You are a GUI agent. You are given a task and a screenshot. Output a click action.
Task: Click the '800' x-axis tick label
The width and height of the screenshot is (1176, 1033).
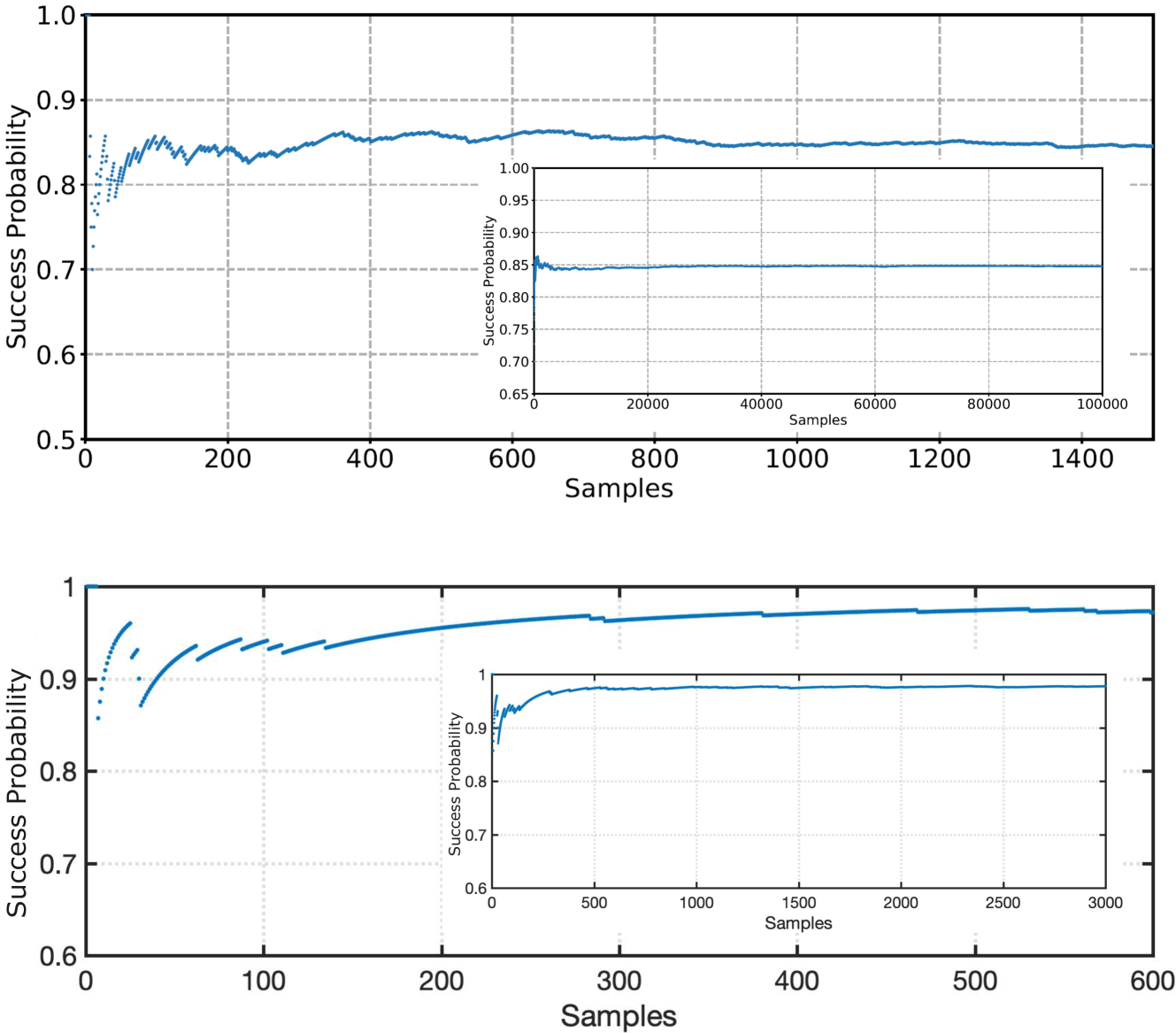pyautogui.click(x=655, y=459)
